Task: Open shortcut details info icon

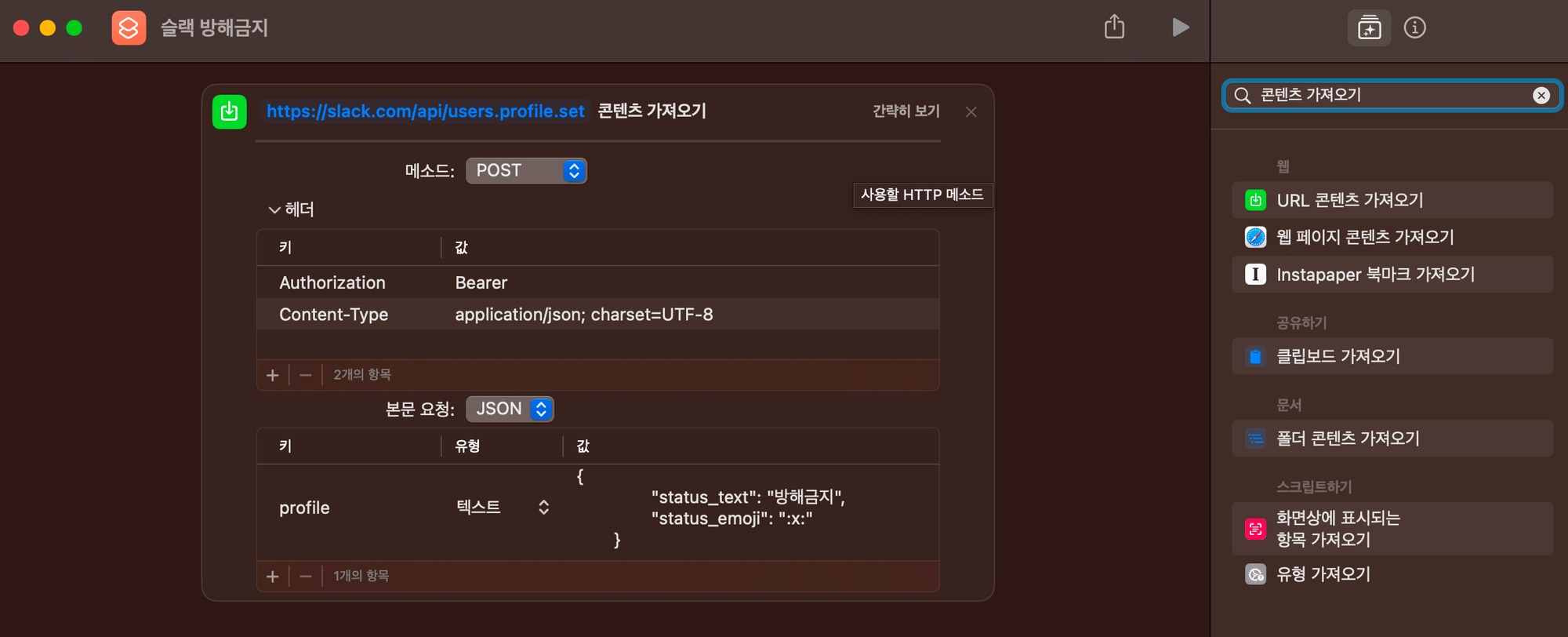Action: tap(1414, 28)
